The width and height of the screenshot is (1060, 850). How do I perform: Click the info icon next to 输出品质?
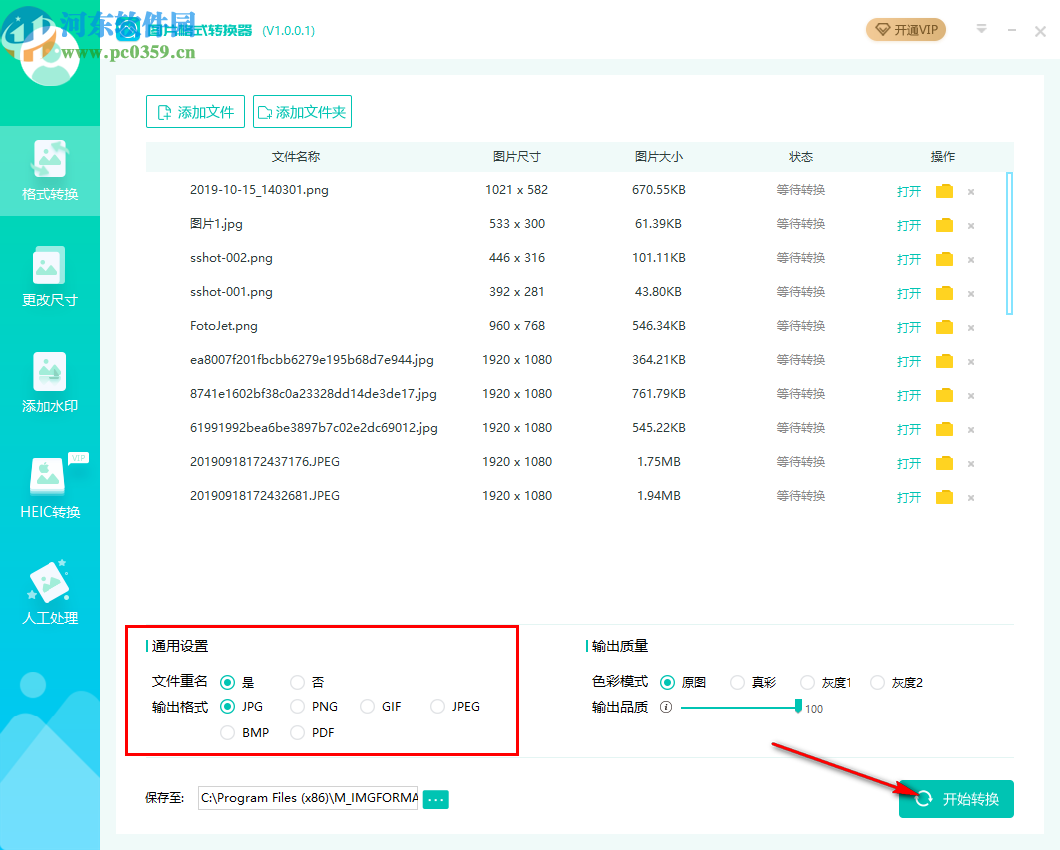point(667,707)
